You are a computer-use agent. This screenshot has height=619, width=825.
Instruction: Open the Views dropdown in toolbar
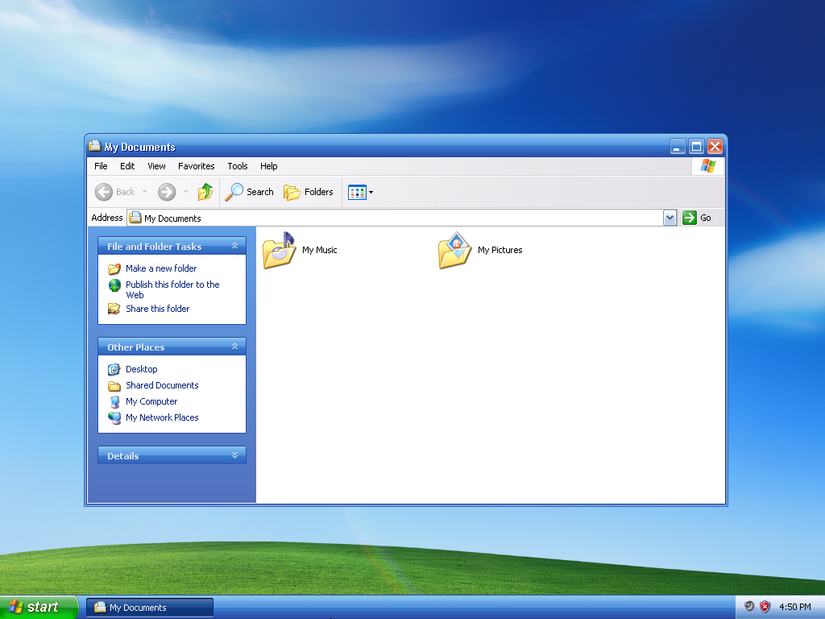(360, 192)
